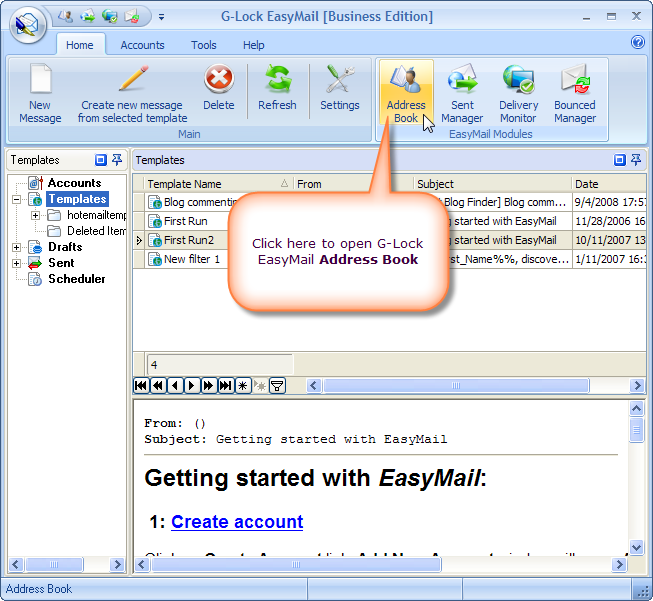Image resolution: width=653 pixels, height=601 pixels.
Task: Click the record count field showing 4
Action: (220, 365)
